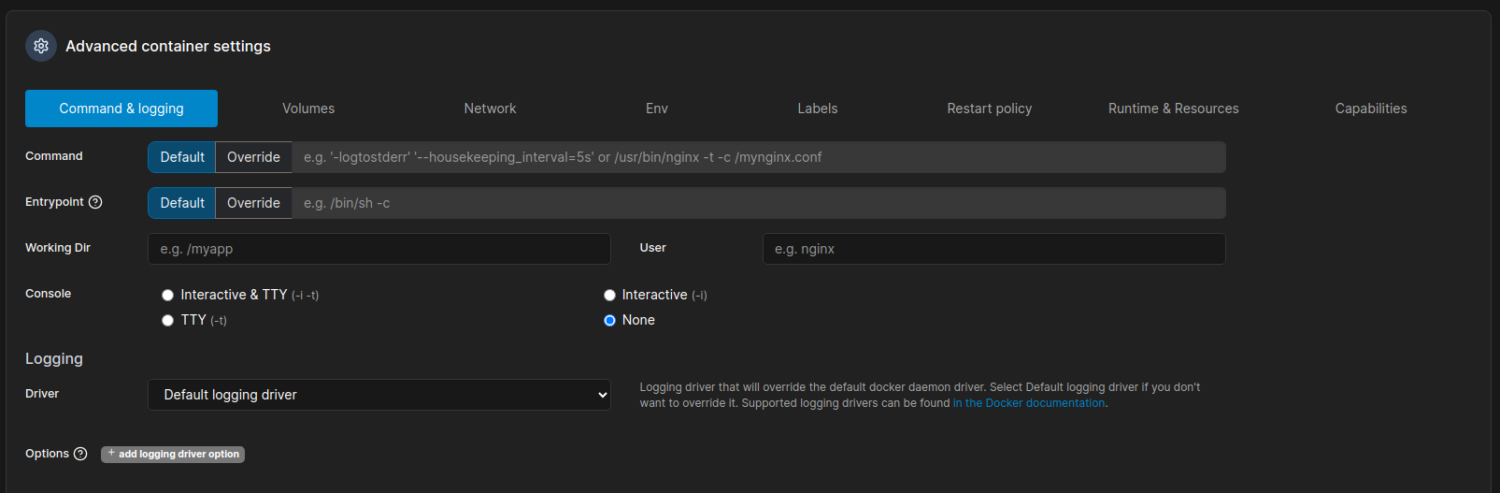Click the Advanced container settings gear icon
This screenshot has width=1500, height=493.
click(41, 46)
